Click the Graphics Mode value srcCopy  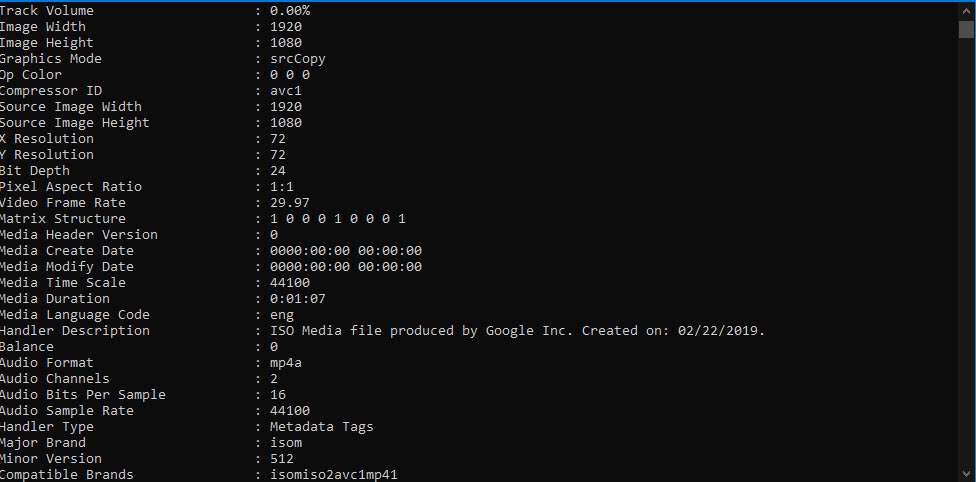pyautogui.click(x=298, y=59)
